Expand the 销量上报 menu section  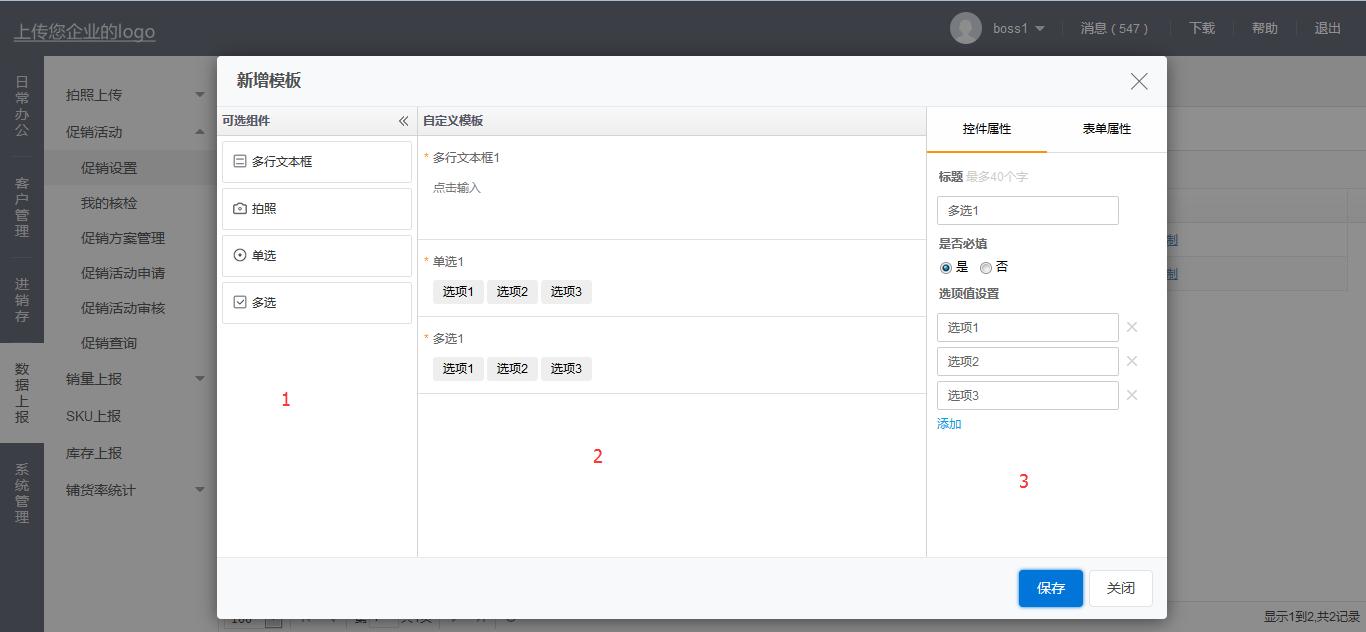(x=199, y=379)
